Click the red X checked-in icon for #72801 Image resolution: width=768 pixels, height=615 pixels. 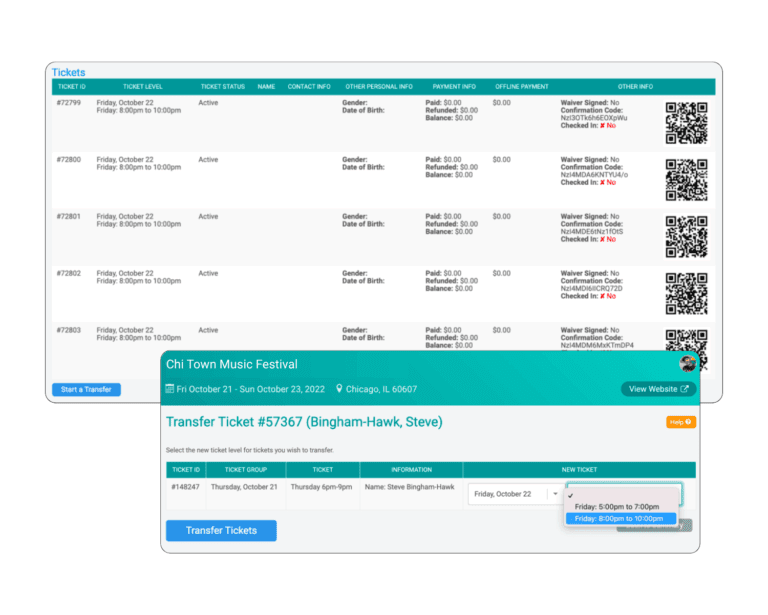pos(602,239)
